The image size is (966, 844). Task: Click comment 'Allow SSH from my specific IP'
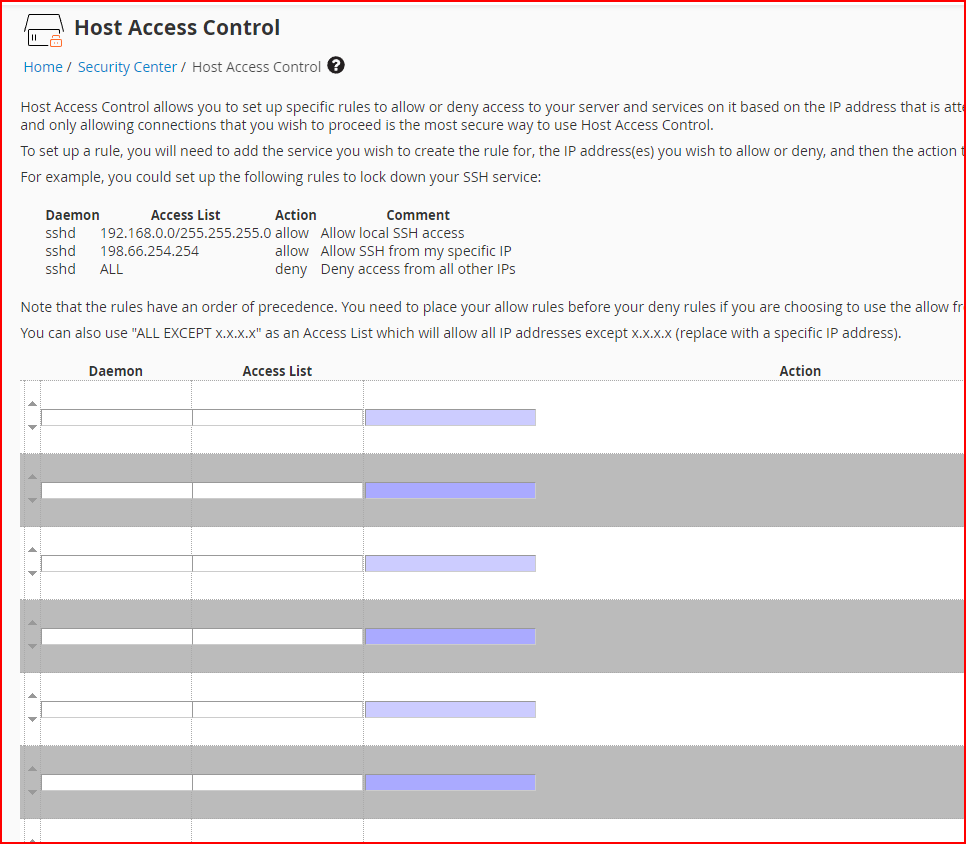pyautogui.click(x=416, y=251)
